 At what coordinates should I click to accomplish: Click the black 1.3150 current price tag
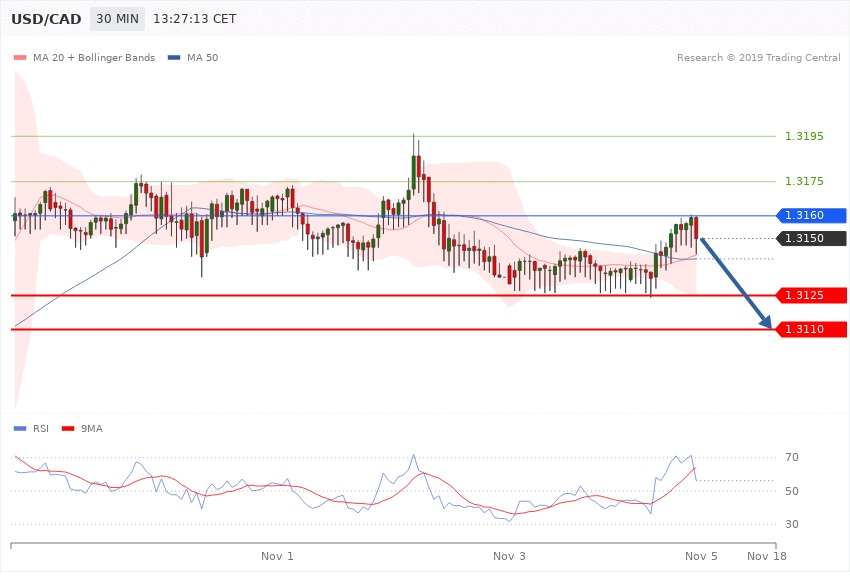coord(811,238)
